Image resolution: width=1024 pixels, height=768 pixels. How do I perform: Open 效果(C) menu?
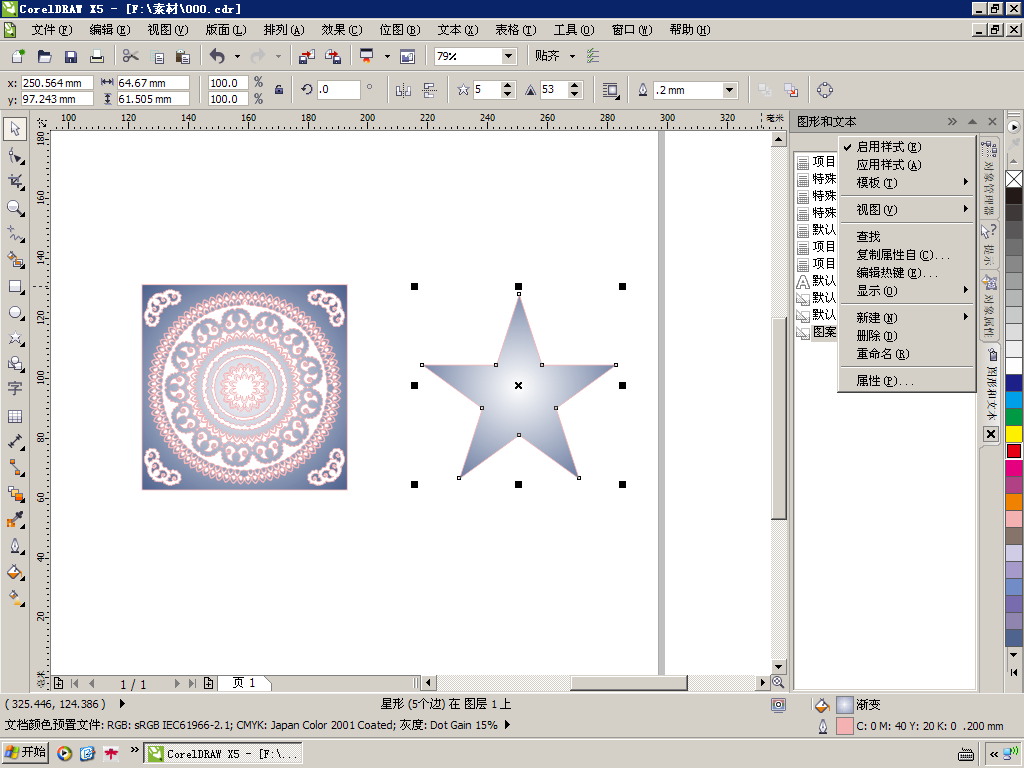click(342, 29)
